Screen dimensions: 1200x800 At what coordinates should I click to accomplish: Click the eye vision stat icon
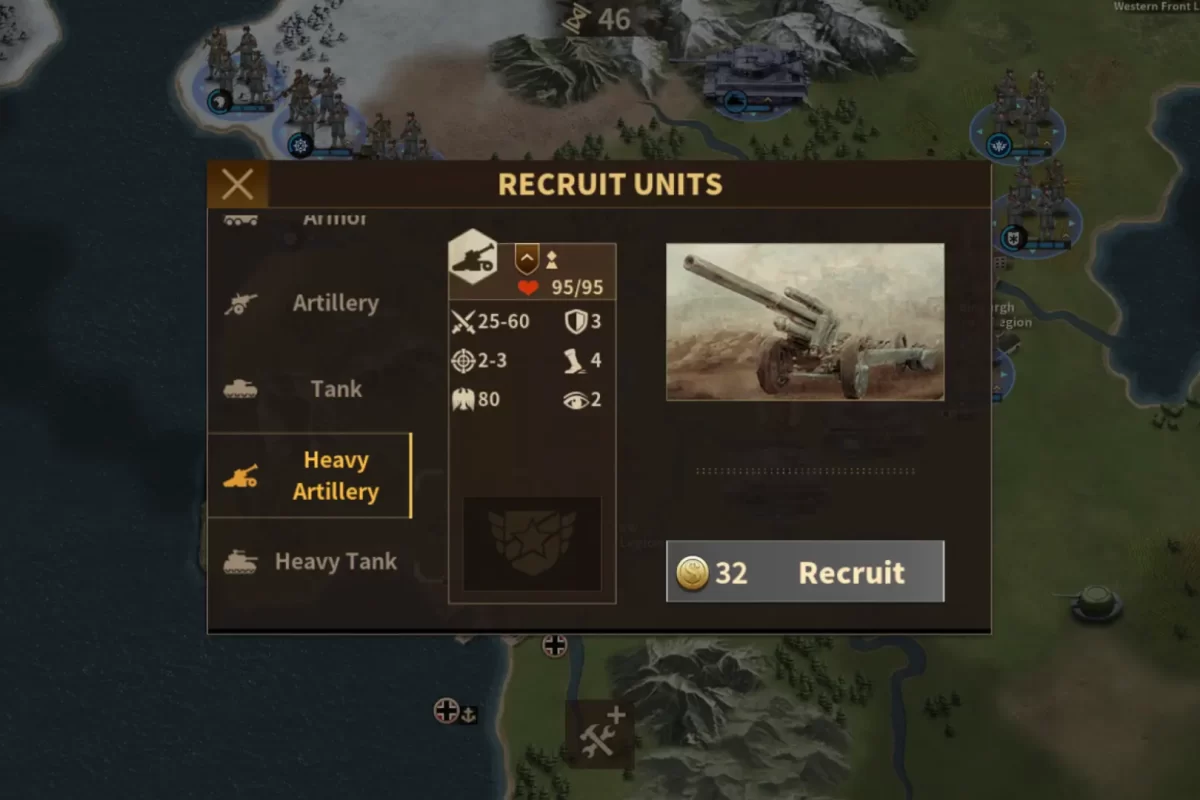(x=575, y=400)
